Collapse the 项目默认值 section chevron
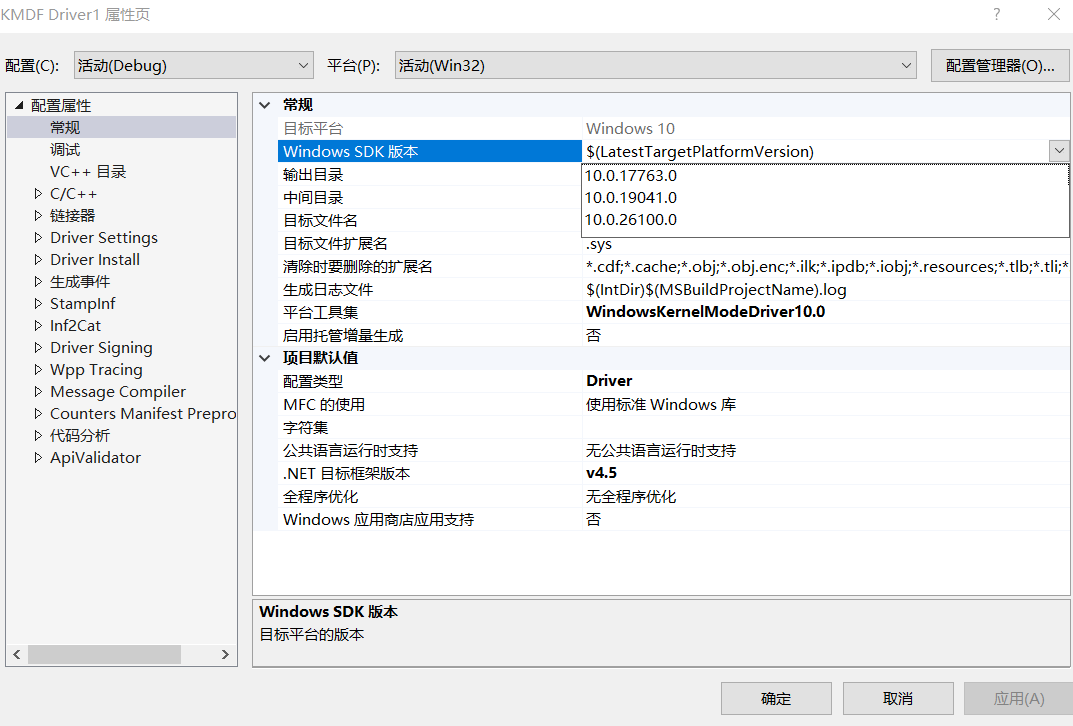This screenshot has width=1073, height=726. 265,358
